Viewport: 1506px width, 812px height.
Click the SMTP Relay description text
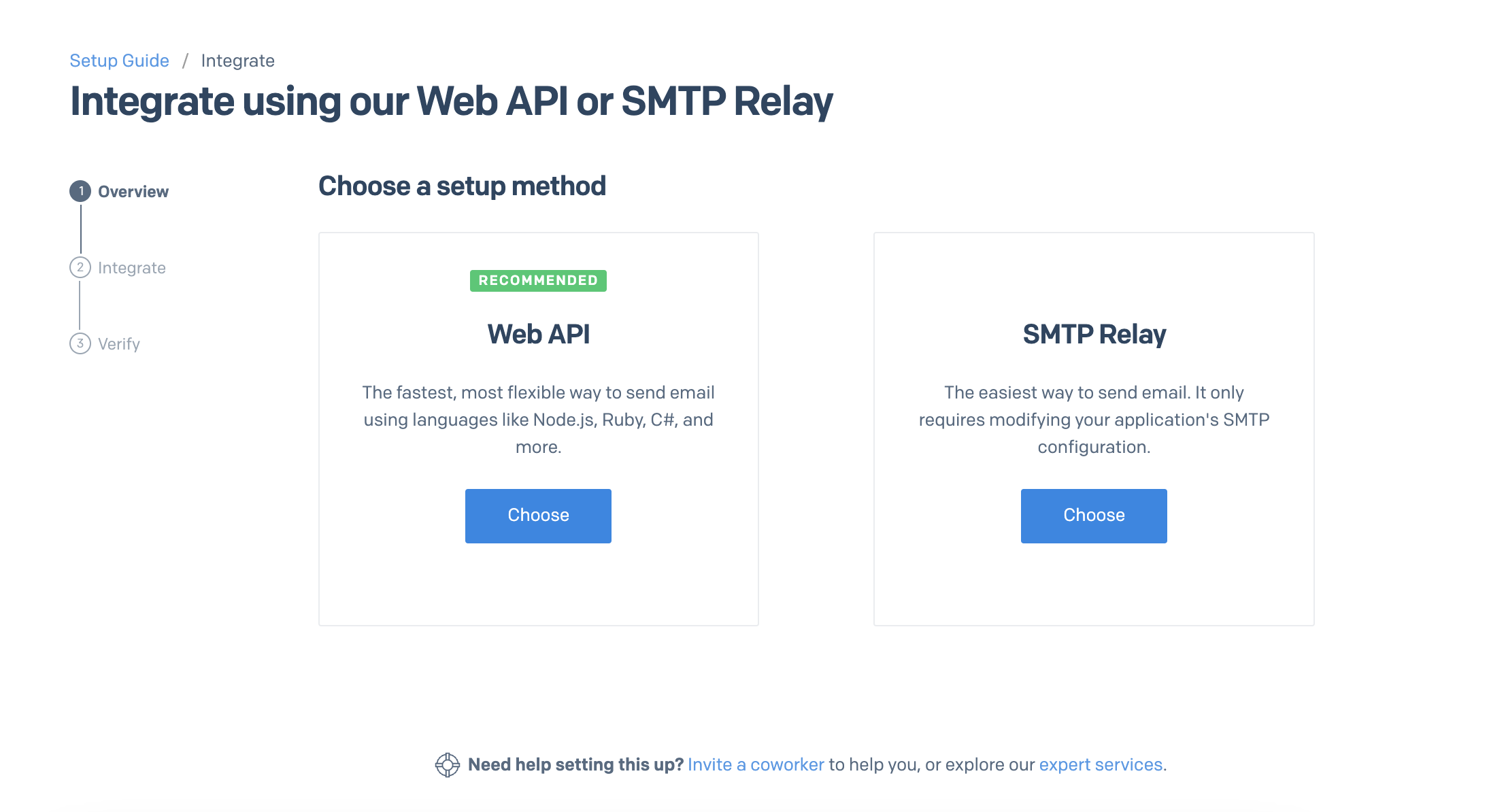[x=1094, y=420]
